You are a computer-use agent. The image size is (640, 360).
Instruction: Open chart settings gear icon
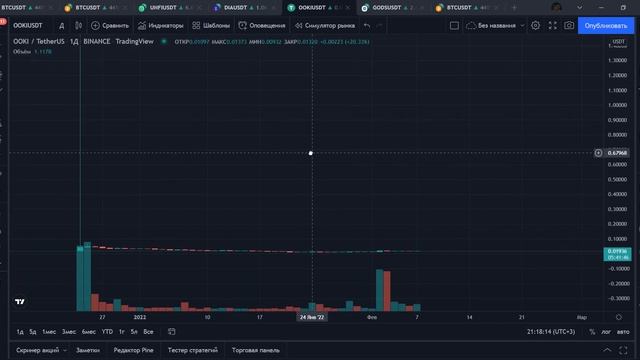(535, 26)
